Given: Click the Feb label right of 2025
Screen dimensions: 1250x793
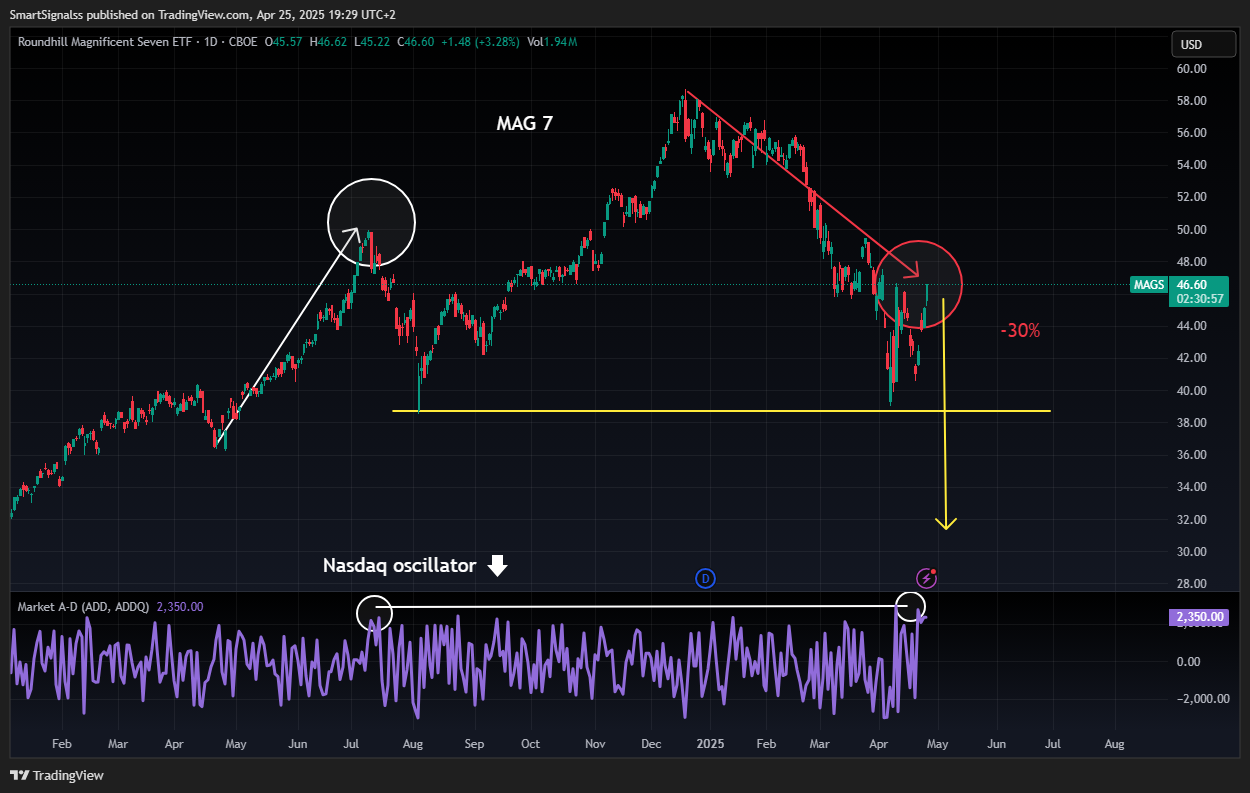Looking at the screenshot, I should [x=766, y=744].
